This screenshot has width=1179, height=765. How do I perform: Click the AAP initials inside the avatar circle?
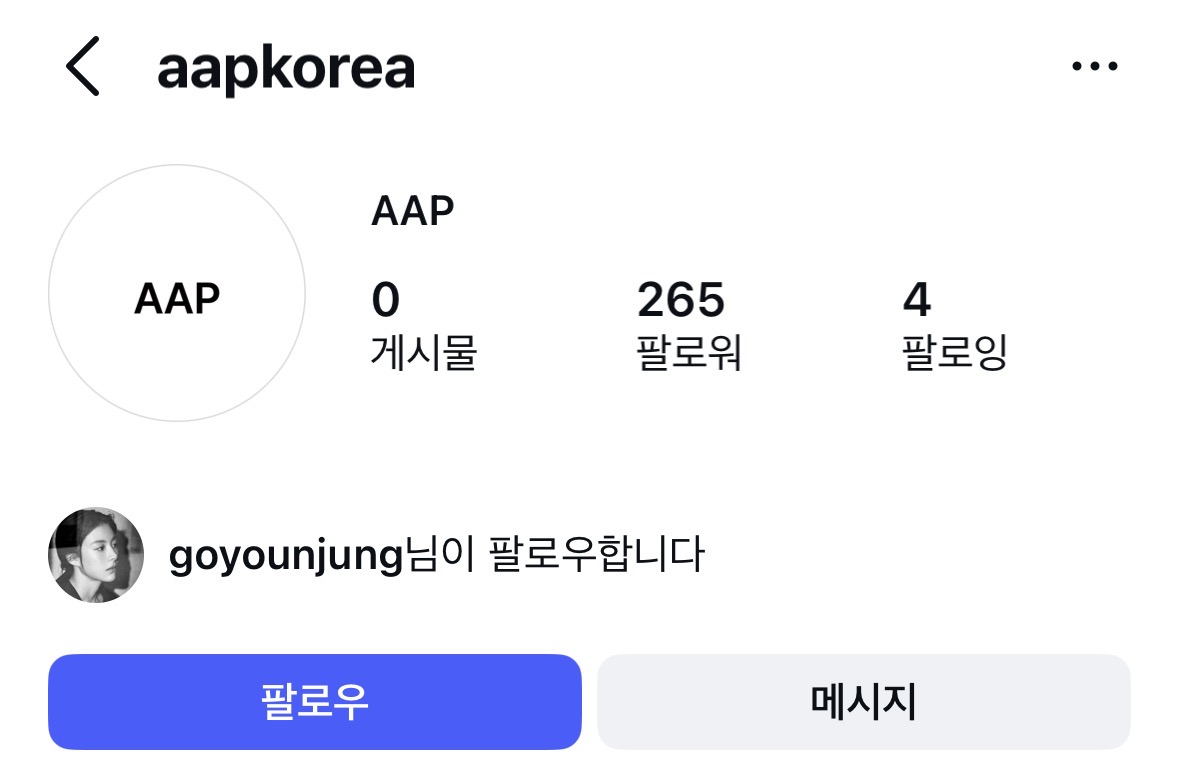point(177,298)
